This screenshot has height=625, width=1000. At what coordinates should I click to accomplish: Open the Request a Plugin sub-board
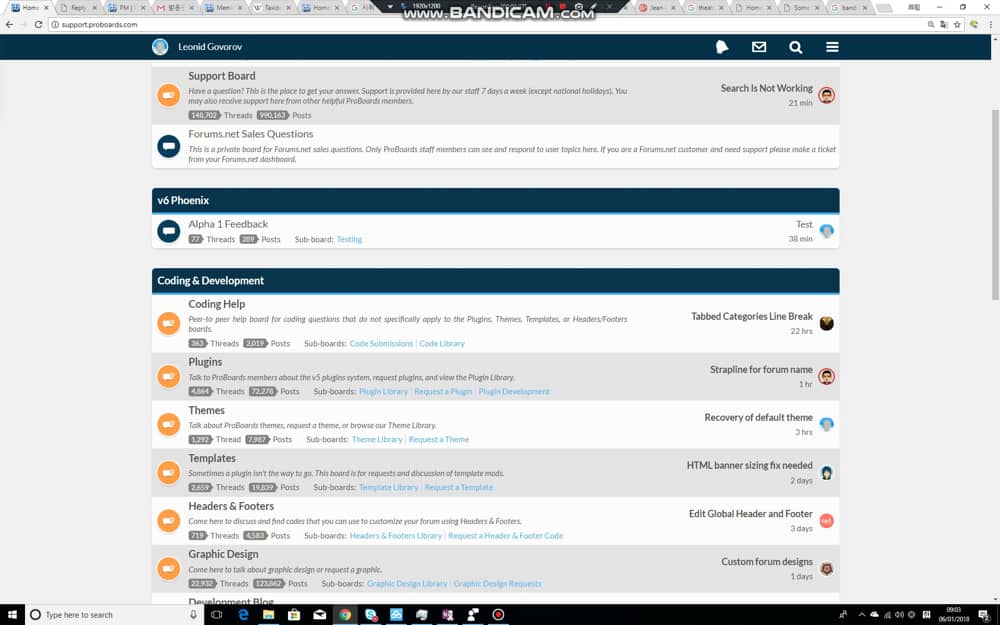(x=443, y=392)
